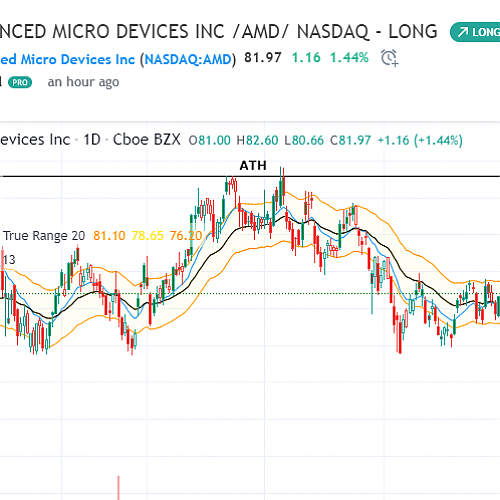Click the Cboe BZX exchange label

(147, 140)
